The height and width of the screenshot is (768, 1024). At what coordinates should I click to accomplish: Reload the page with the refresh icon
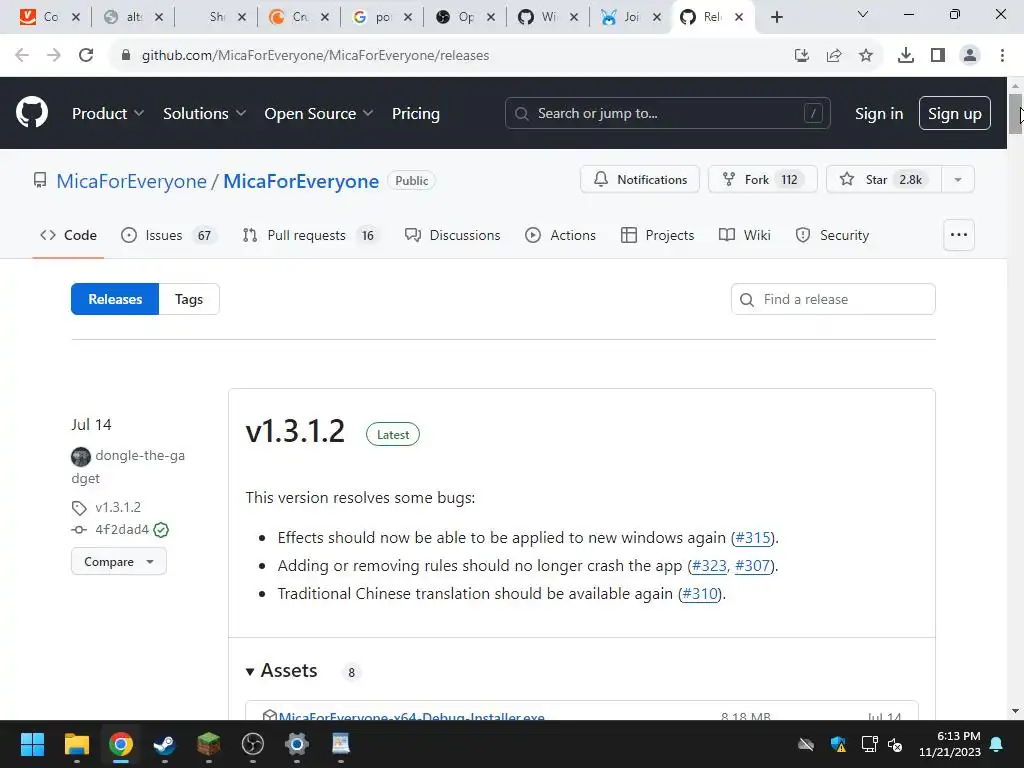86,56
